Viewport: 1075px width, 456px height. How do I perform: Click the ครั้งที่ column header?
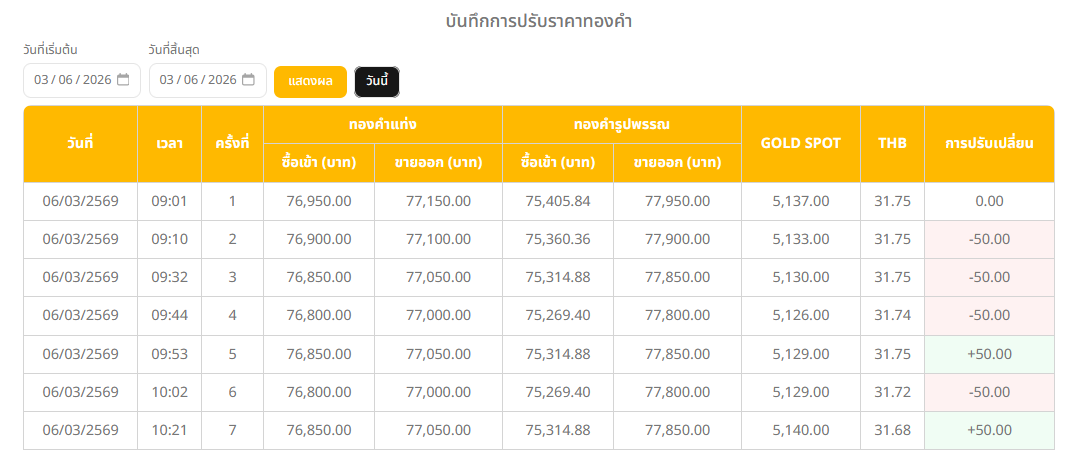click(232, 143)
